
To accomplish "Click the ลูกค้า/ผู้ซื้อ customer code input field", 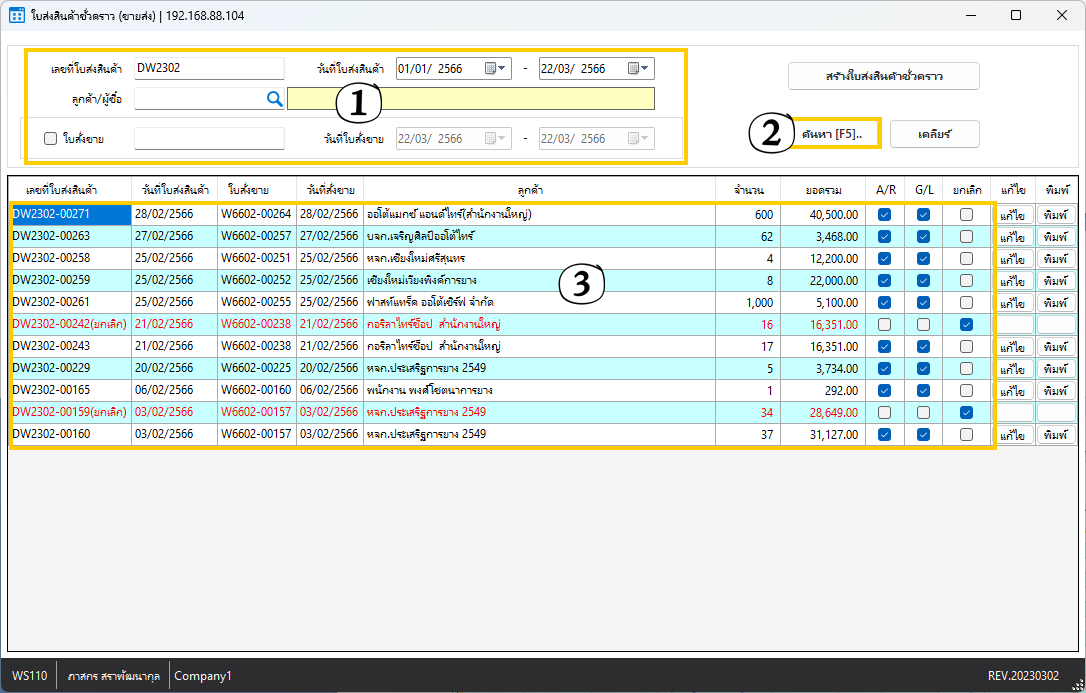I will 197,98.
